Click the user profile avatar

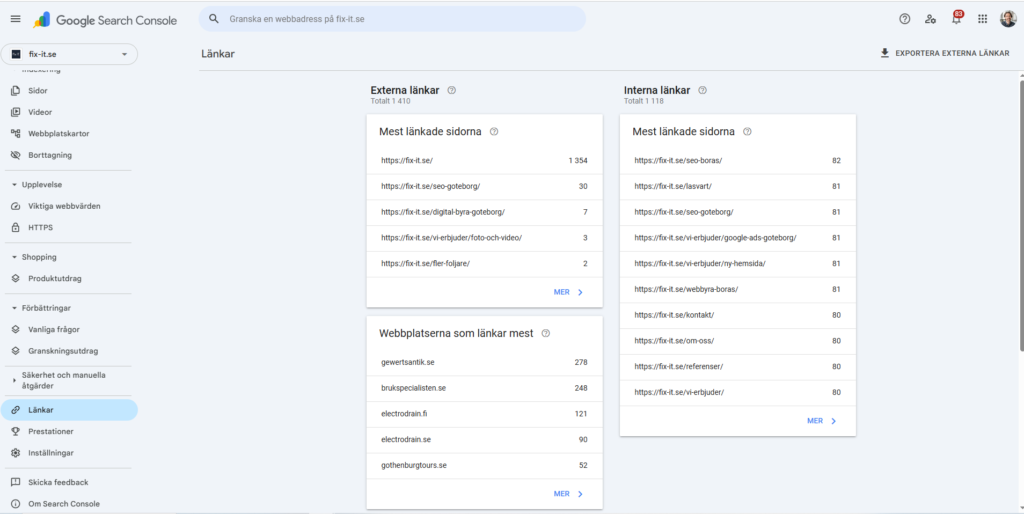[x=1008, y=19]
